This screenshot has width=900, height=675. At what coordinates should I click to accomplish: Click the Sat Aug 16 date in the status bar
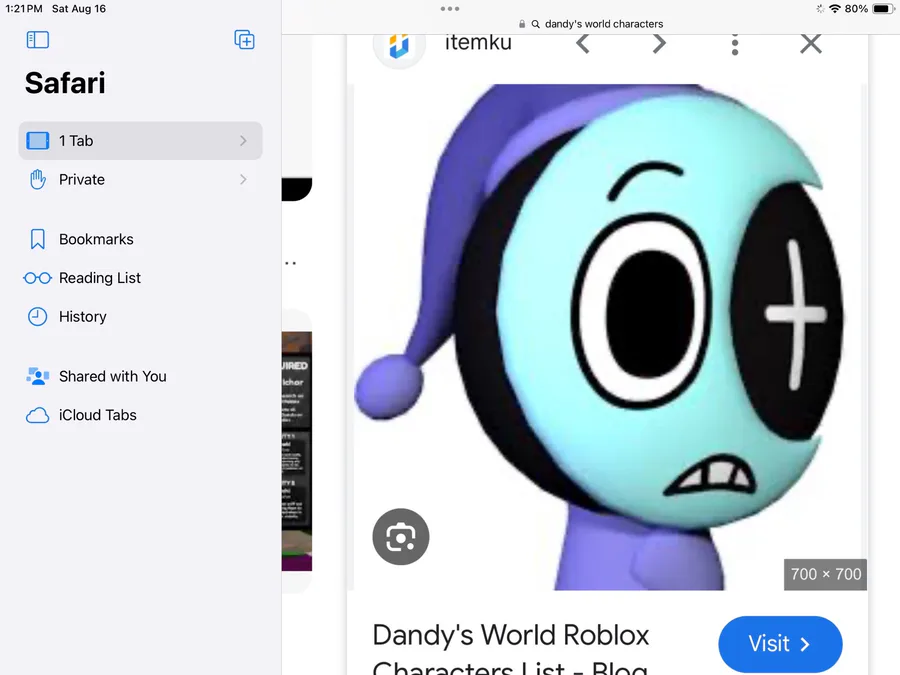coord(79,9)
